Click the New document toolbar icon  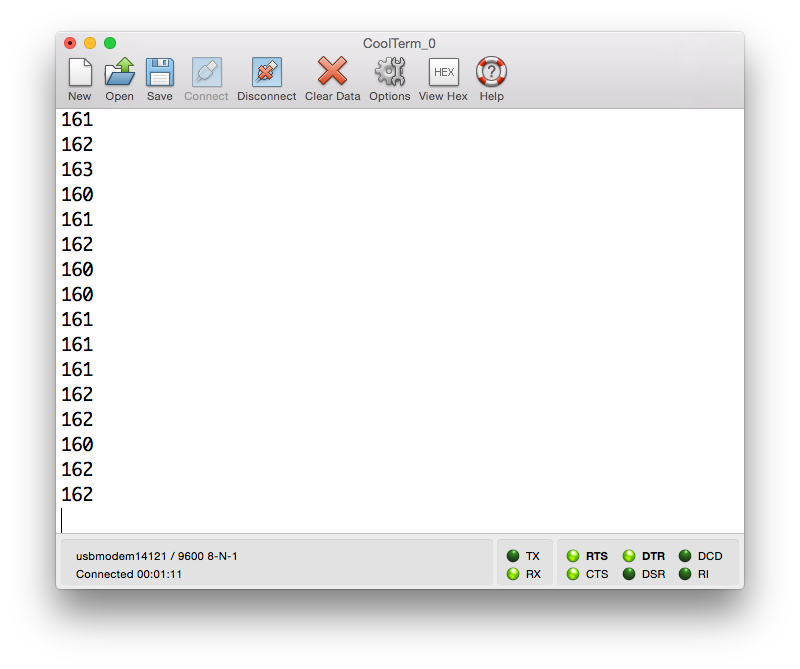(x=80, y=73)
